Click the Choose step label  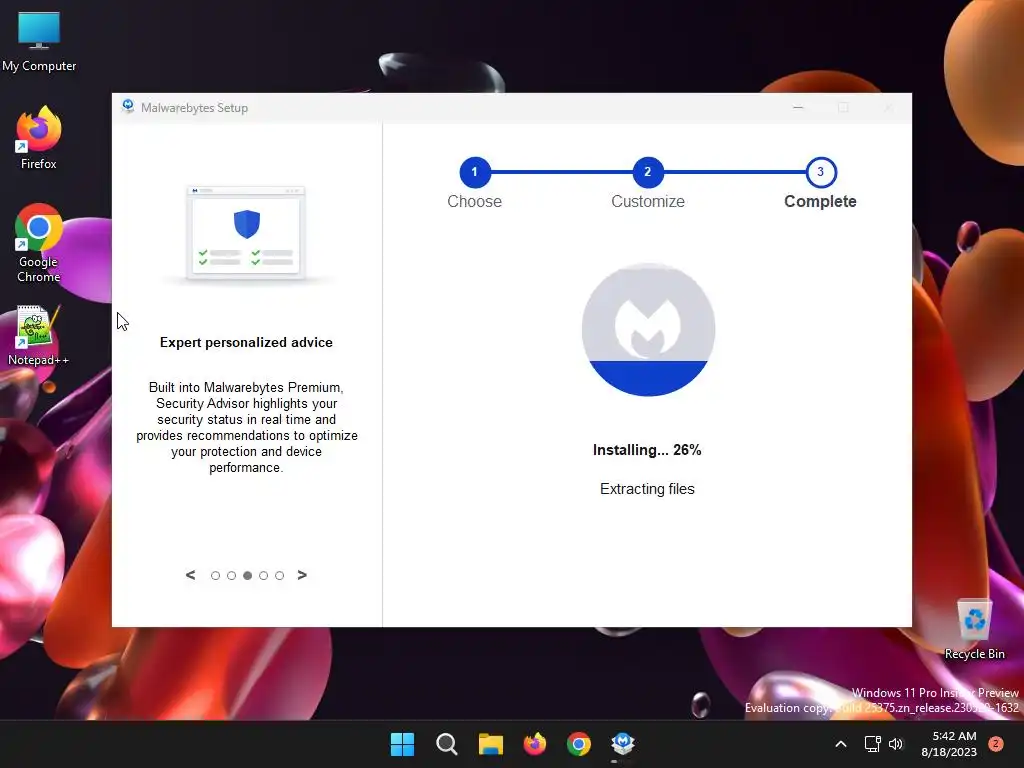pos(475,201)
